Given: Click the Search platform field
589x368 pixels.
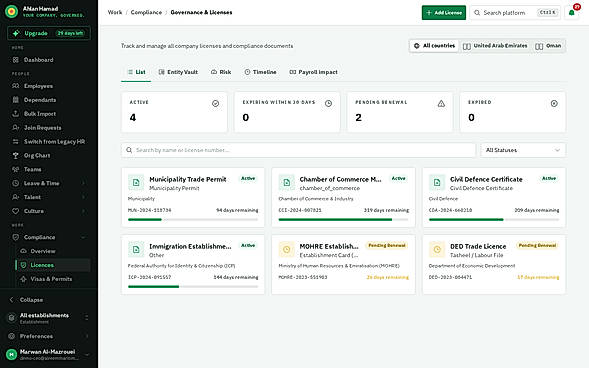Looking at the screenshot, I should point(515,12).
